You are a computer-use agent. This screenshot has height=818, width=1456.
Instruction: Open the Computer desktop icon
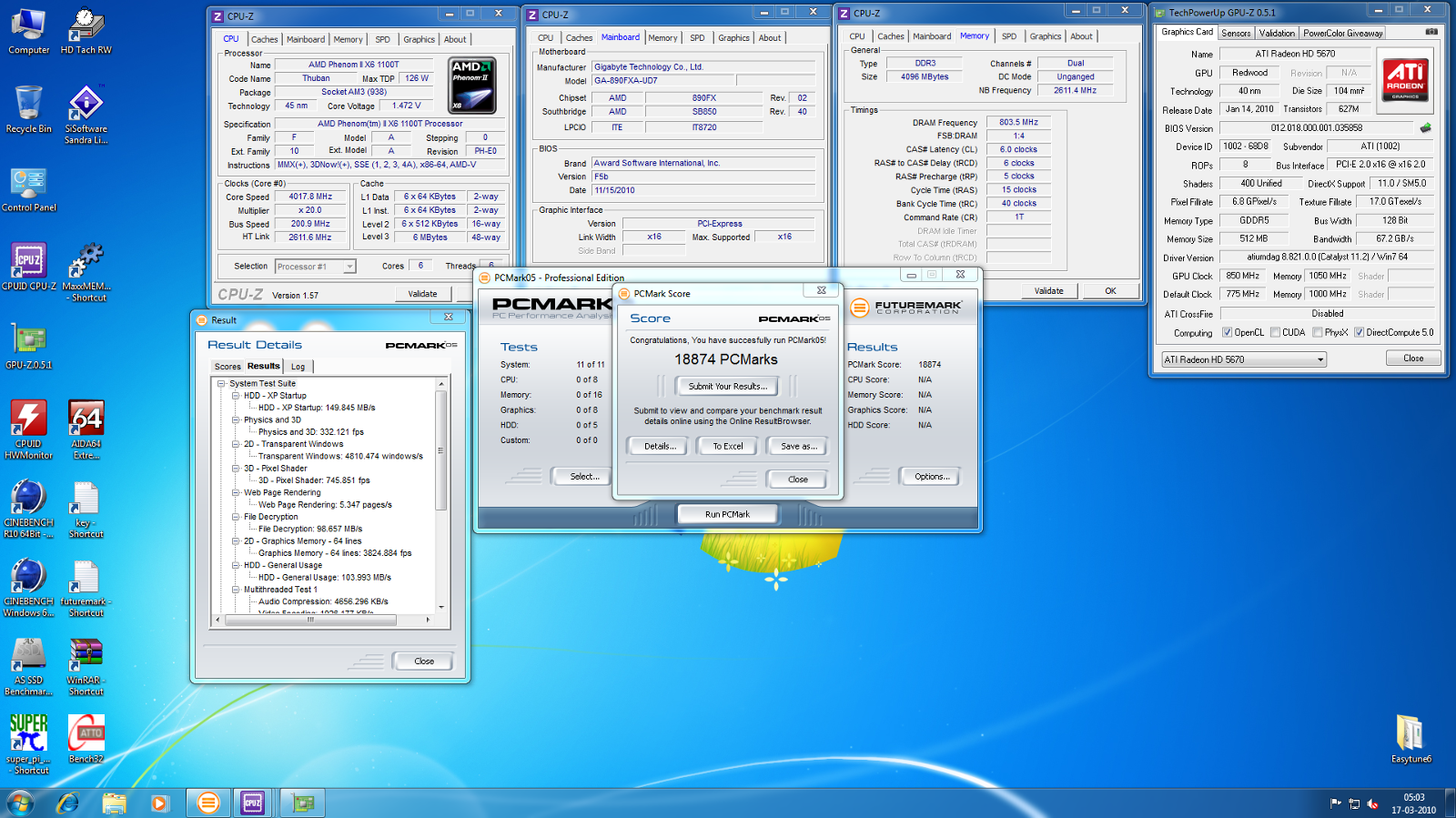point(29,32)
